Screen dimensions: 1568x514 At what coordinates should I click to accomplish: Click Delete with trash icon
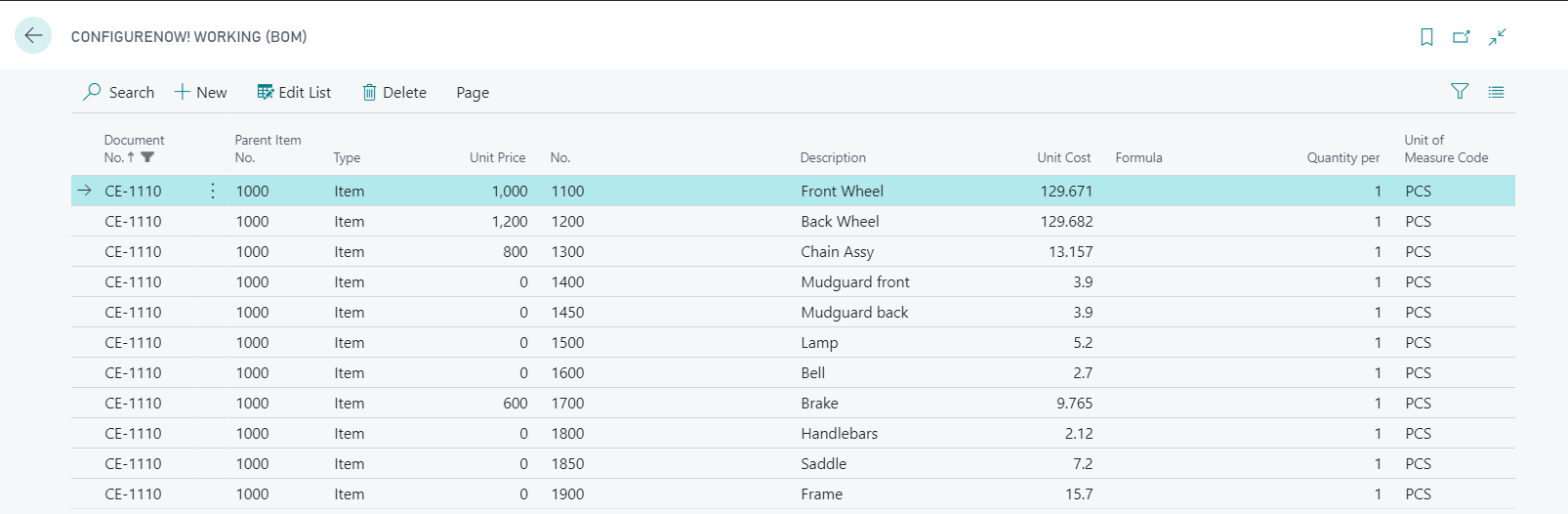pos(394,92)
